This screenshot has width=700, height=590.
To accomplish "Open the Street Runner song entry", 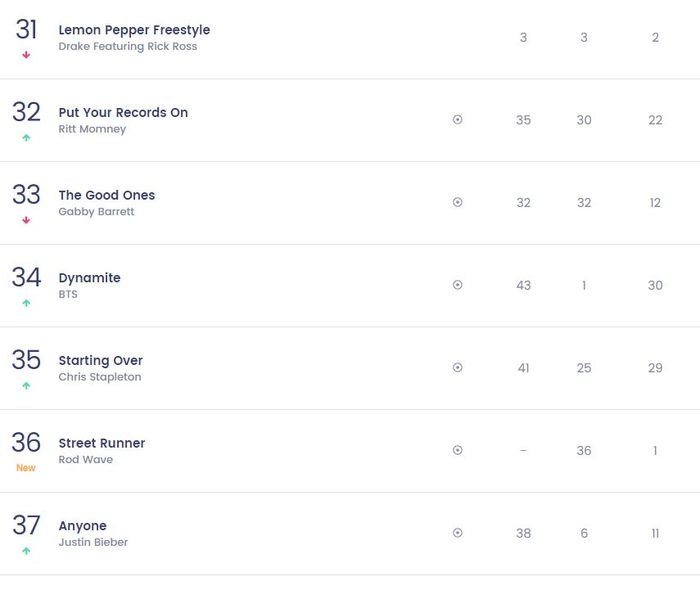I will click(102, 443).
